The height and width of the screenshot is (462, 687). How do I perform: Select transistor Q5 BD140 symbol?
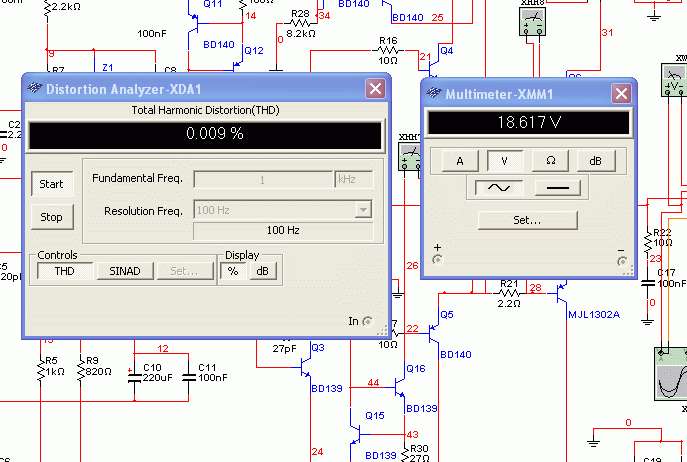click(434, 333)
